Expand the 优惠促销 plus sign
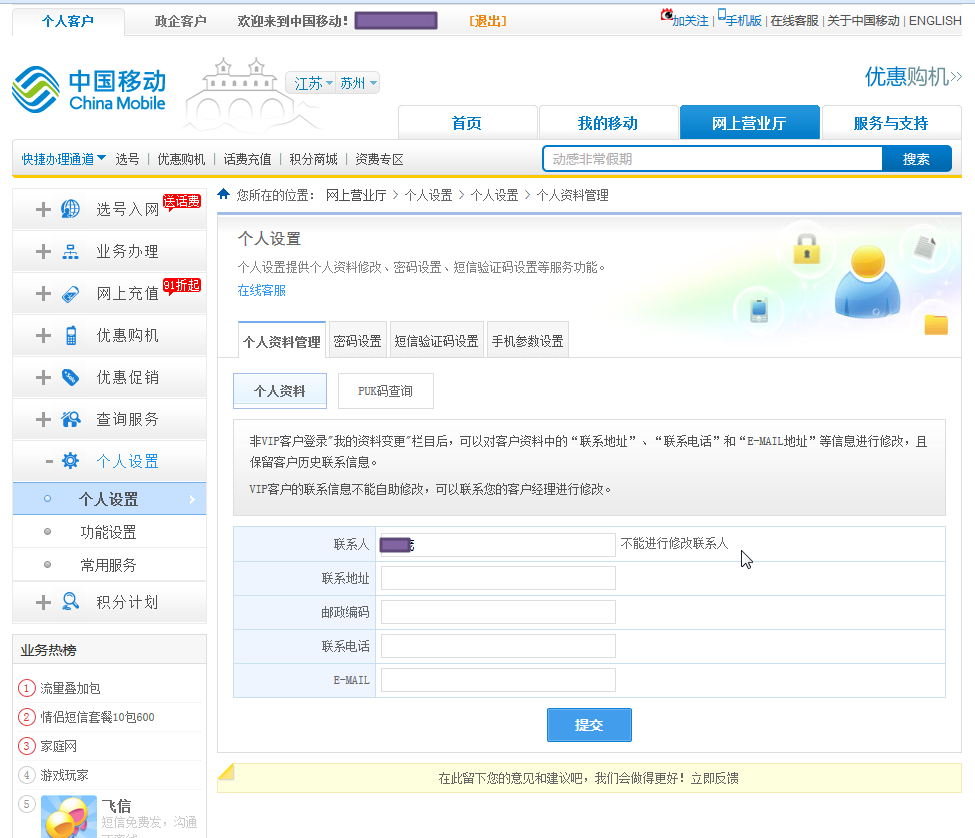The width and height of the screenshot is (975, 838). [43, 377]
